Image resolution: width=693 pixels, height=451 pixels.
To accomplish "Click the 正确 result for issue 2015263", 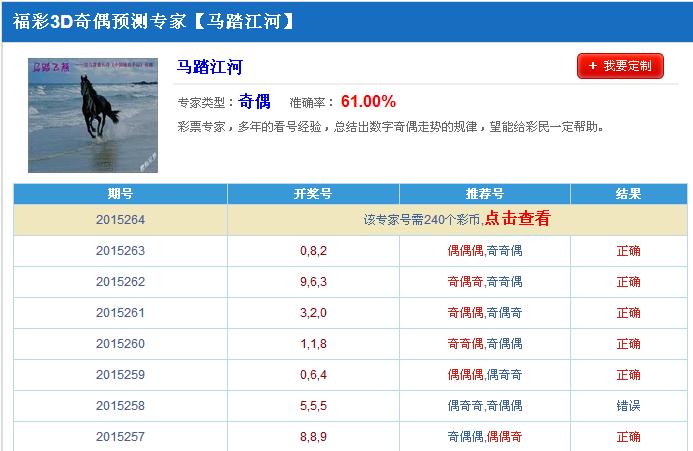I will (x=628, y=251).
